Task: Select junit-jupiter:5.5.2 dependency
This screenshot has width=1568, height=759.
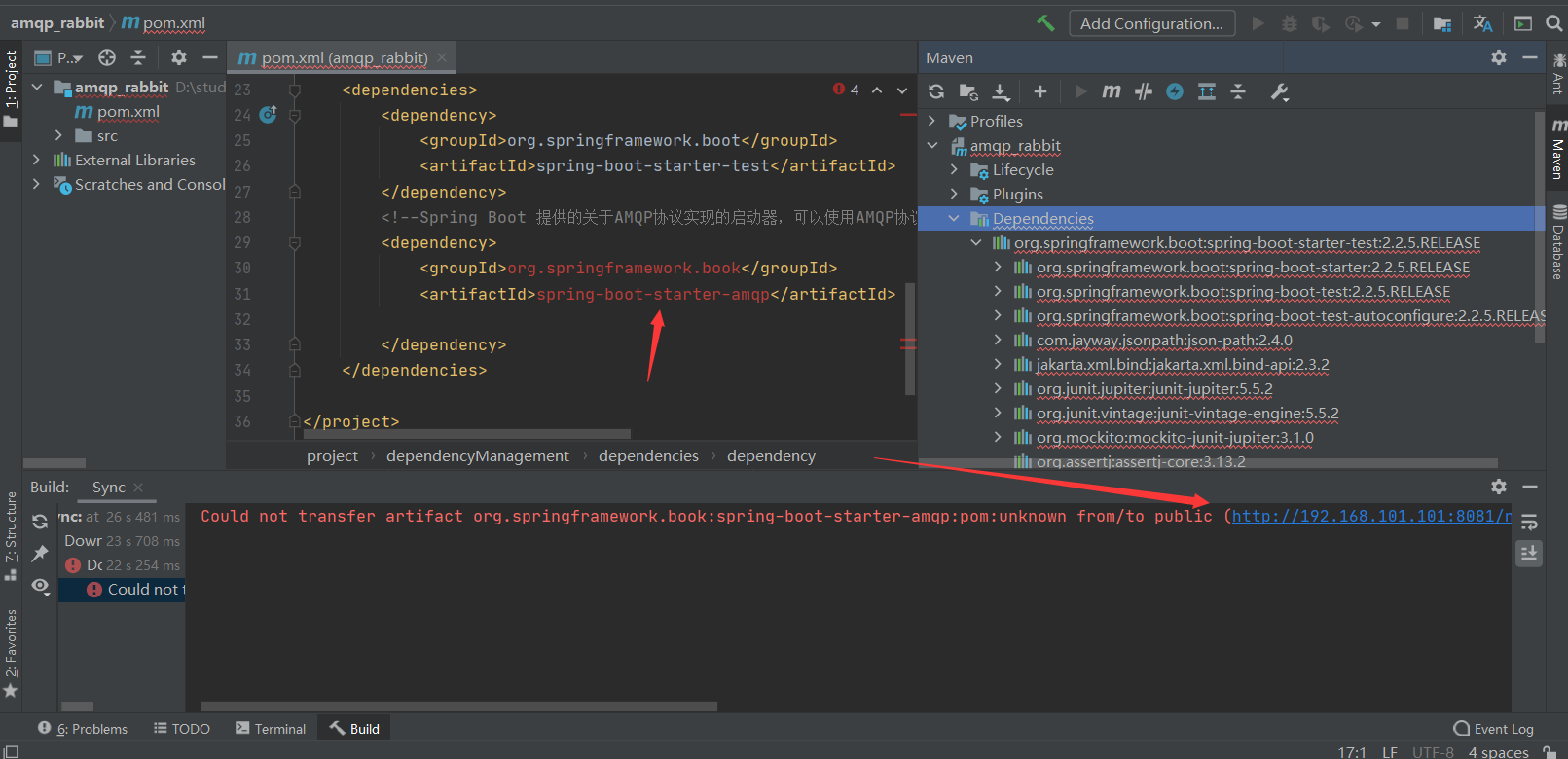Action: click(x=1154, y=388)
